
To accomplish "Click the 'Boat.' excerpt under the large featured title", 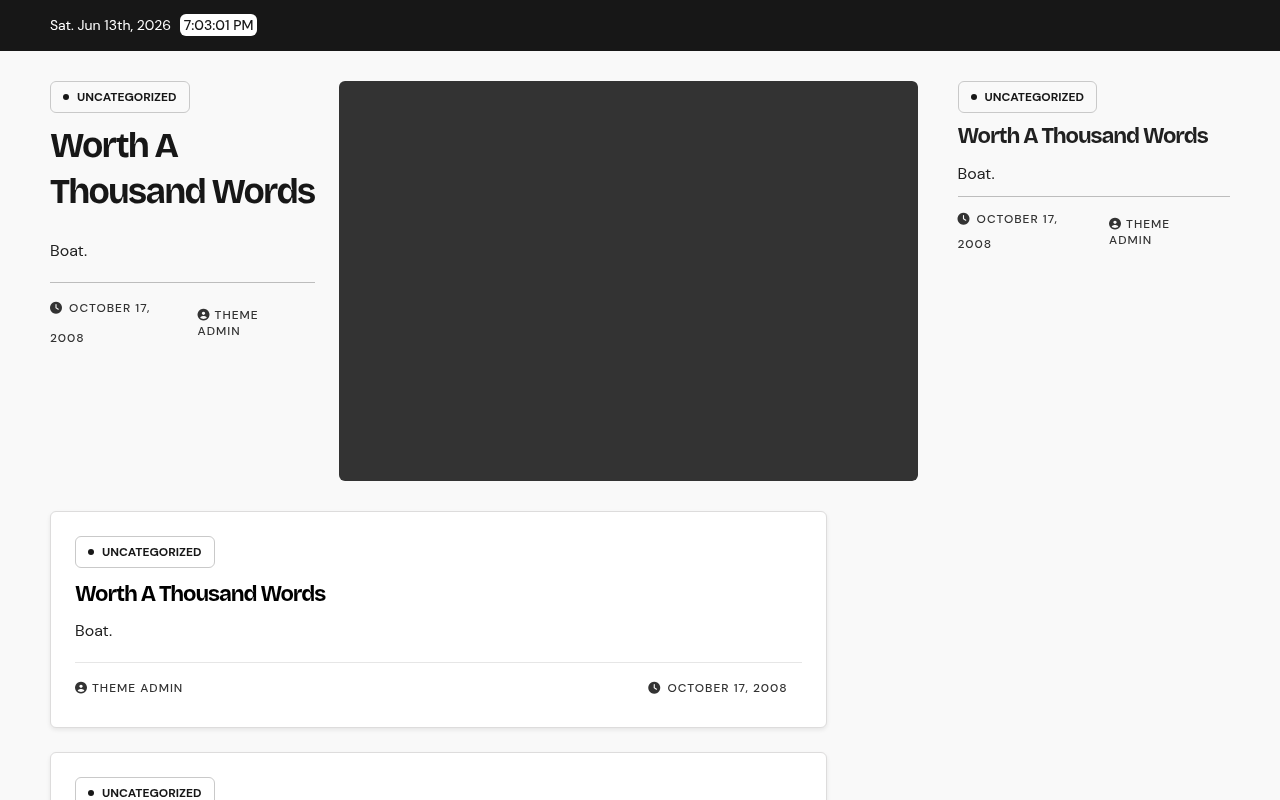I will click(69, 251).
